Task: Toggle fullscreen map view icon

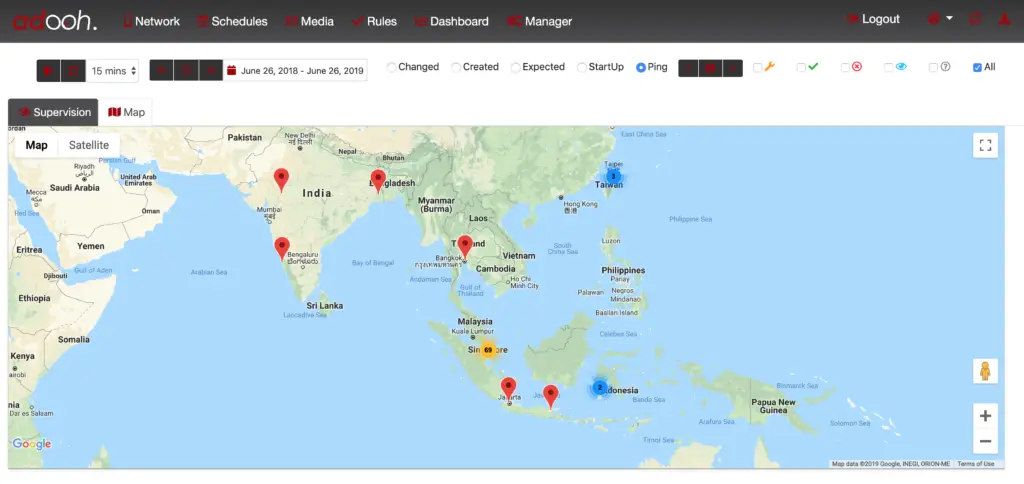Action: click(x=985, y=146)
